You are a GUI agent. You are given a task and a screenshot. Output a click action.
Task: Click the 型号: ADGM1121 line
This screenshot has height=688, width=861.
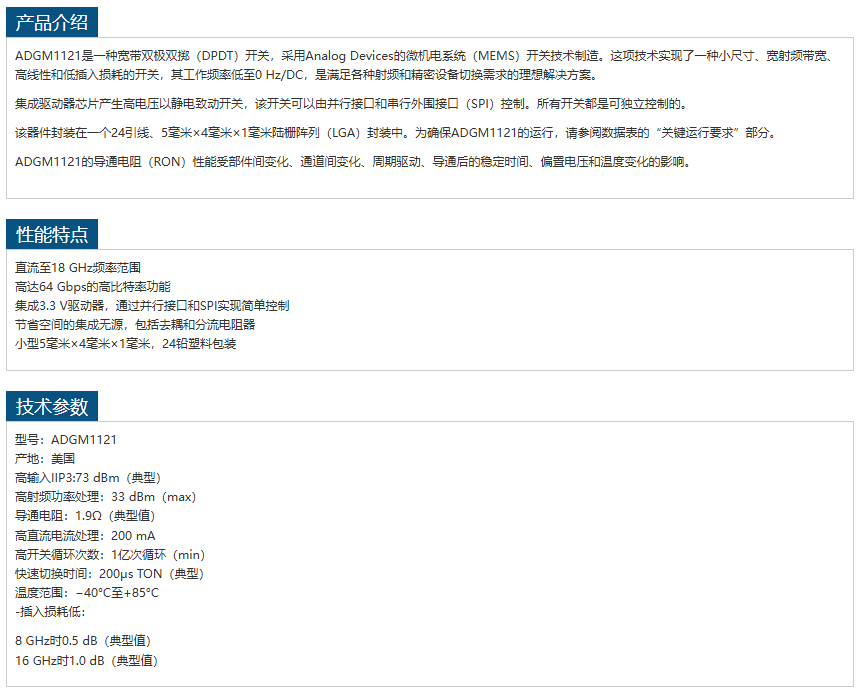[66, 440]
